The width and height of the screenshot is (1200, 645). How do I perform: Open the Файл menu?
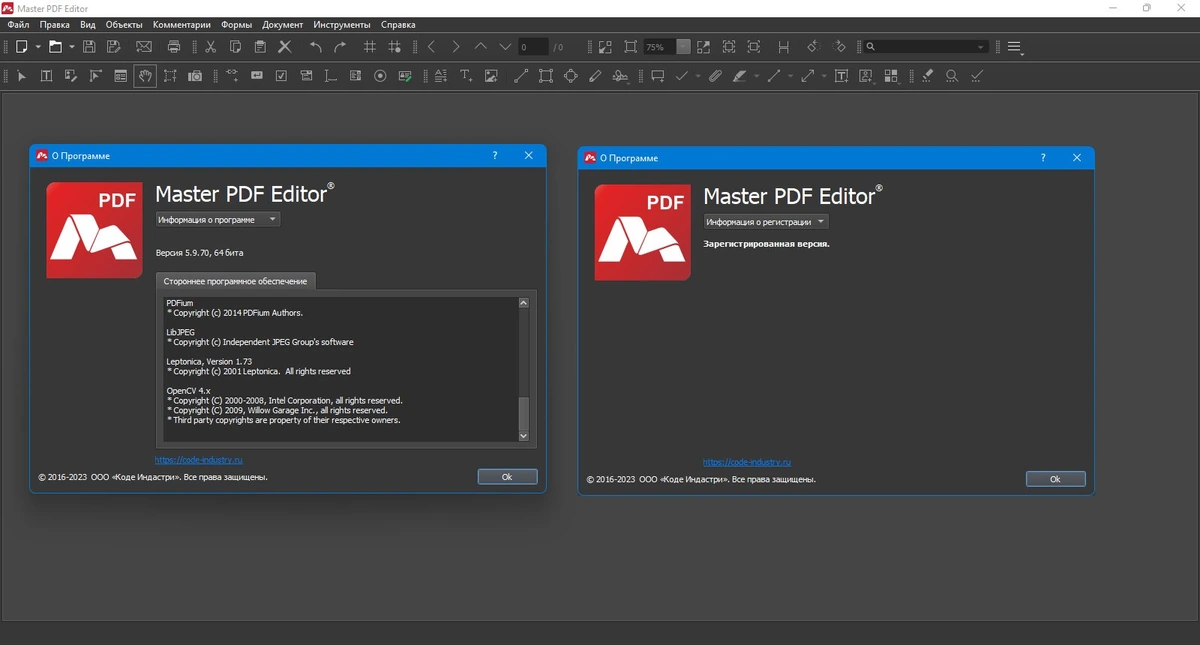tap(18, 24)
